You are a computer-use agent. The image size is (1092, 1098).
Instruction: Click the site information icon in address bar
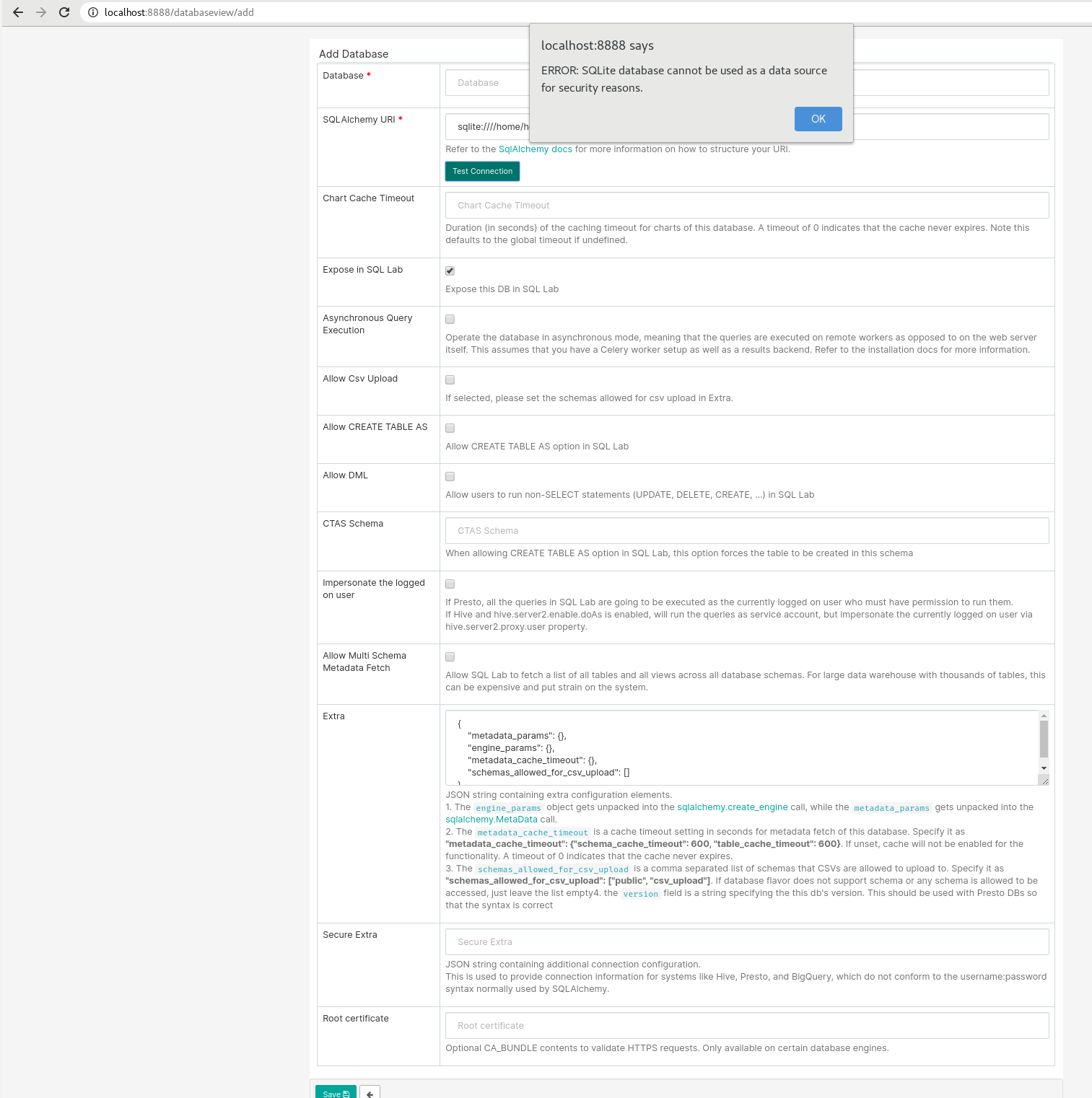(x=93, y=12)
